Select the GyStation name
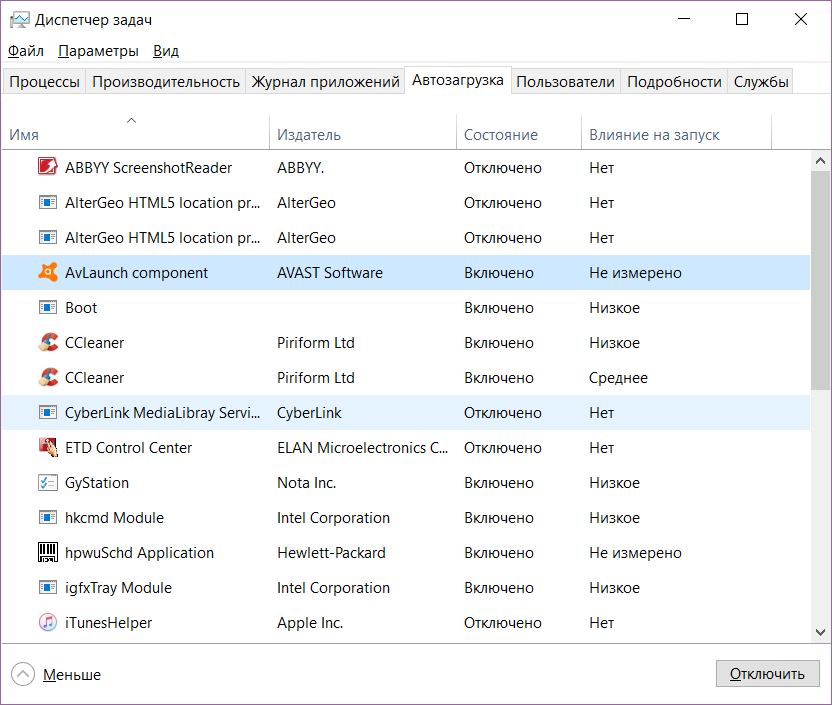The width and height of the screenshot is (832, 705). point(97,483)
